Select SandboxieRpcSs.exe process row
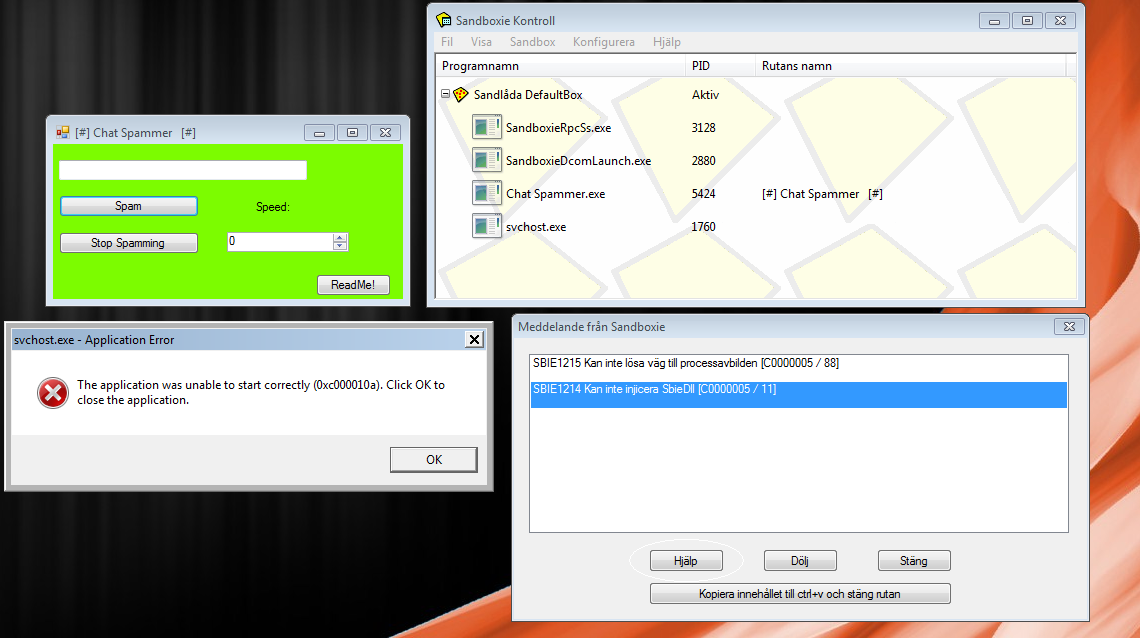This screenshot has height=638, width=1140. 755,127
